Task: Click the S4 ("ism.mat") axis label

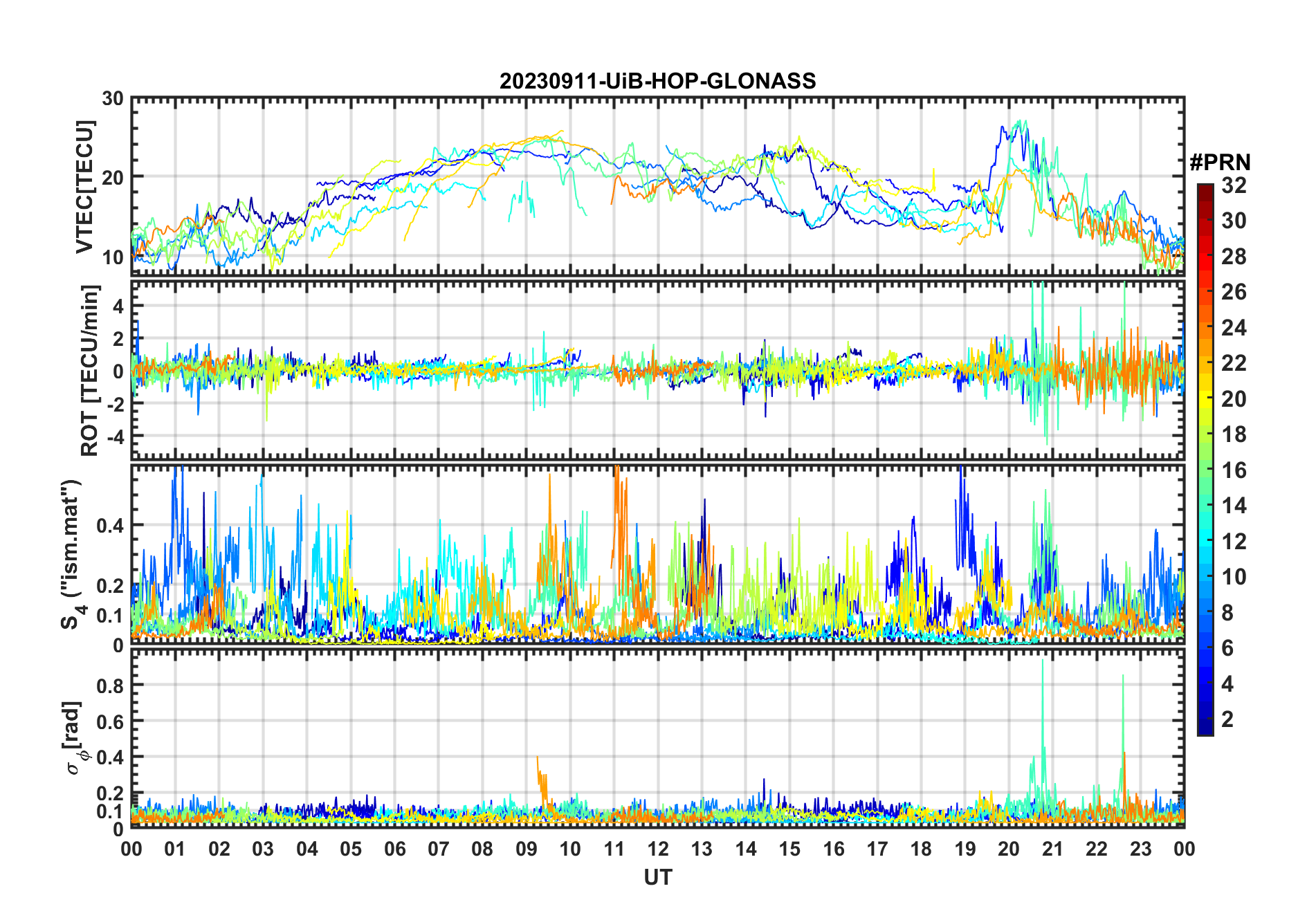Action: [73, 555]
